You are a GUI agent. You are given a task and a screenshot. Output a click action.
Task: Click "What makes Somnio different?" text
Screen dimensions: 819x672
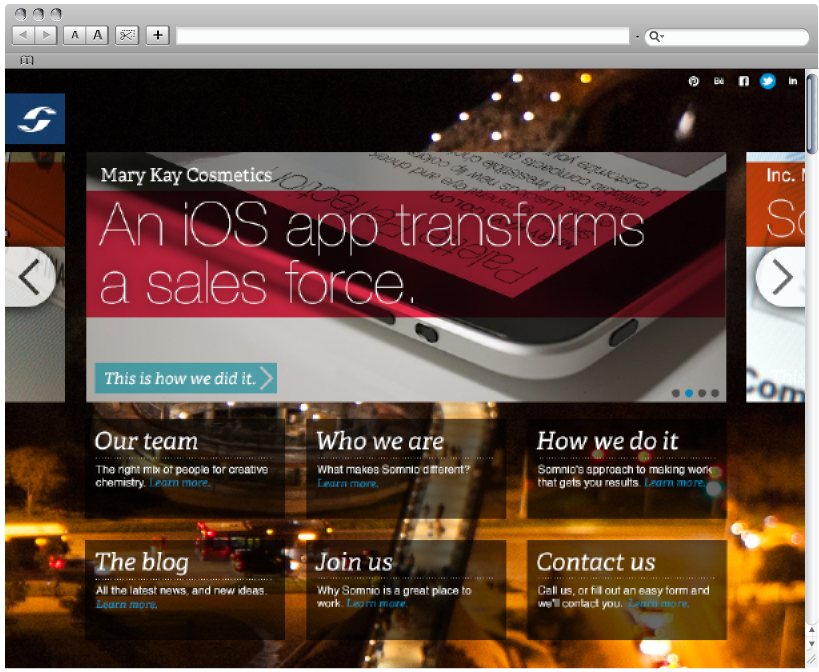pos(393,469)
